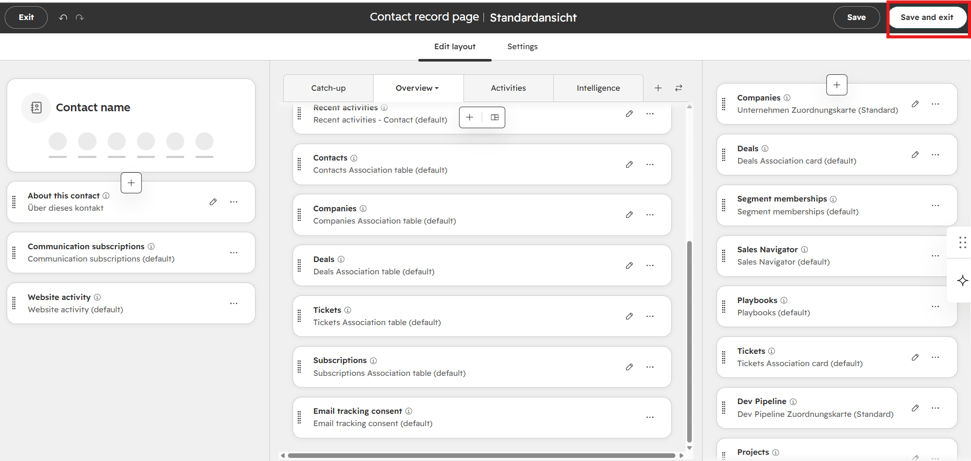Open more options for Unternehmen Zuordnungskarte
The image size is (971, 461).
935,104
